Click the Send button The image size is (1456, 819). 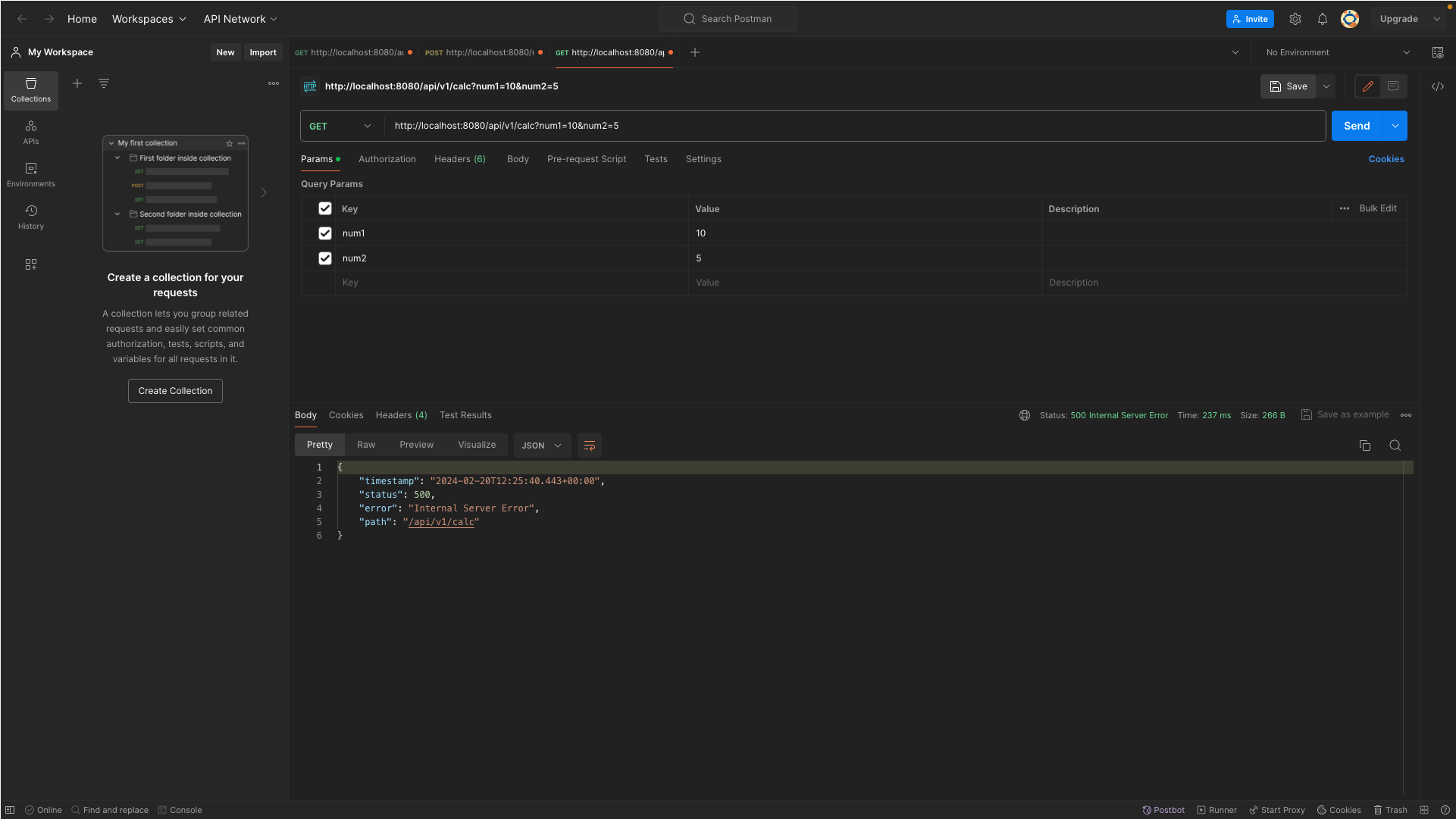1357,126
